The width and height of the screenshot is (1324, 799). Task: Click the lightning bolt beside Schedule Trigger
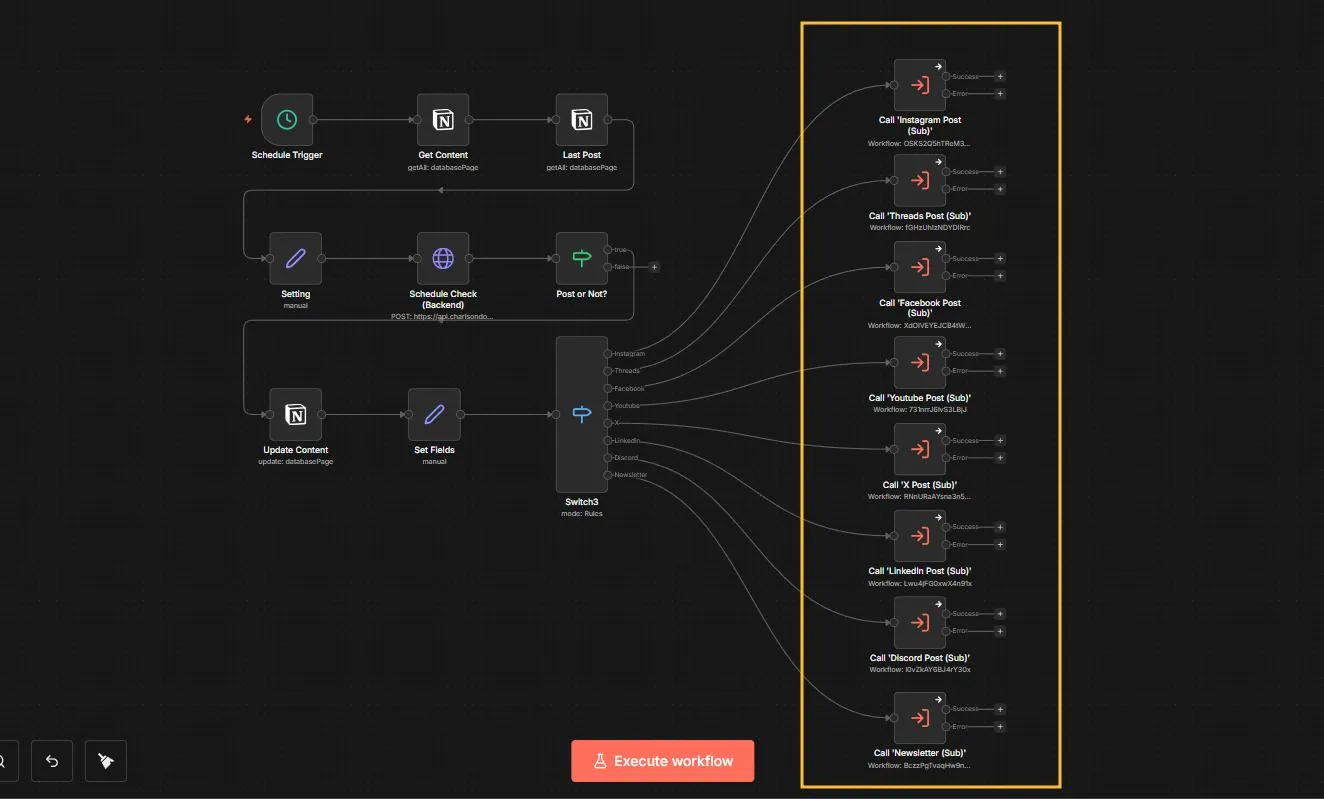click(x=247, y=118)
